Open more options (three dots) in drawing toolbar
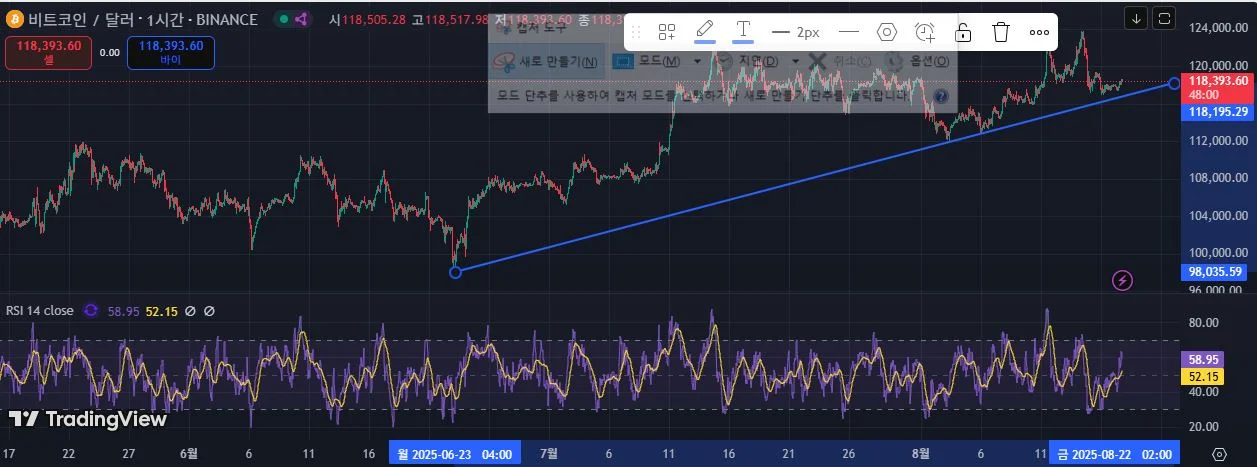Viewport: 1257px width, 467px height. (1039, 32)
